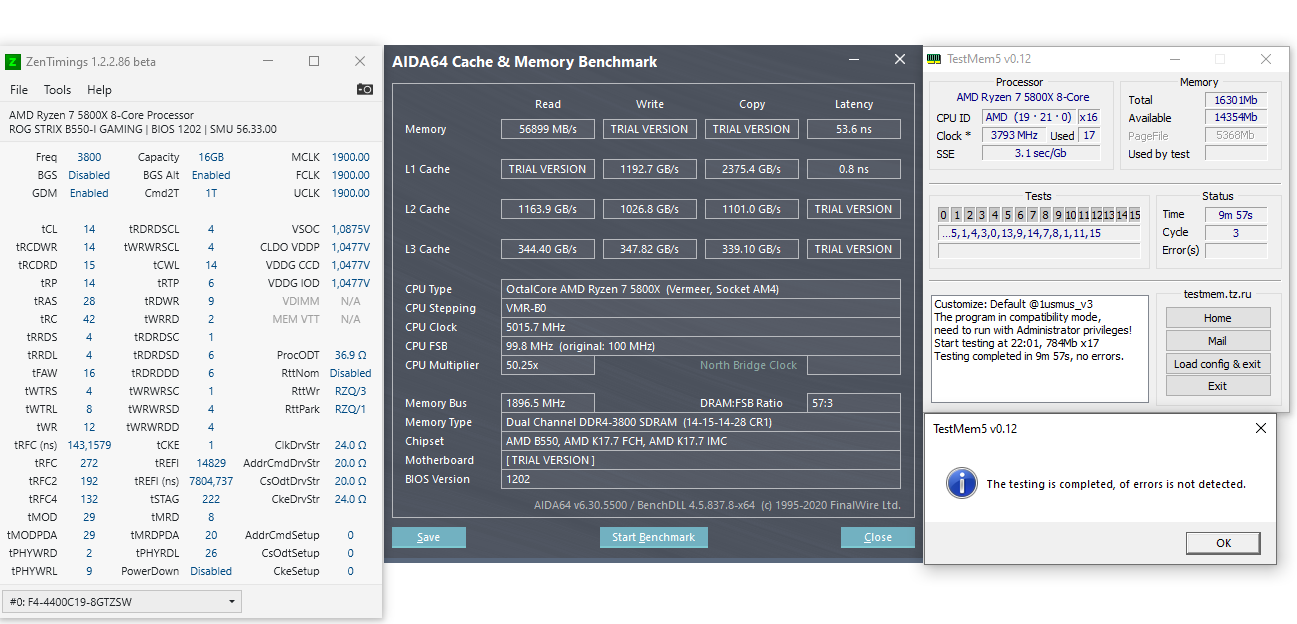Viewport: 1297px width, 624px height.
Task: Click OK in the TestMem5 completion dialog
Action: tap(1223, 543)
